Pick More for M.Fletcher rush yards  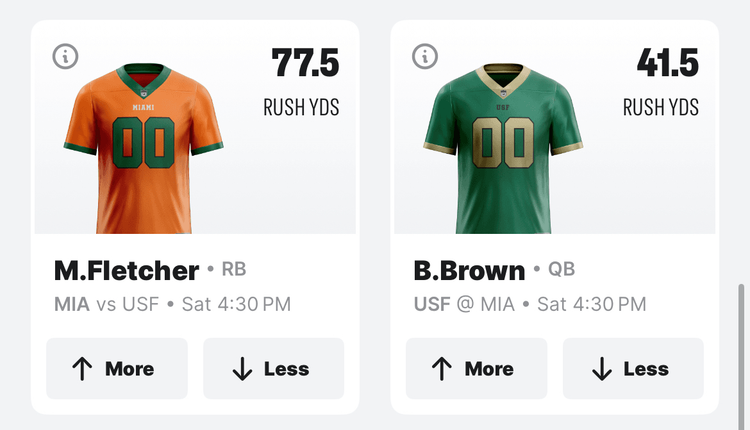click(116, 369)
